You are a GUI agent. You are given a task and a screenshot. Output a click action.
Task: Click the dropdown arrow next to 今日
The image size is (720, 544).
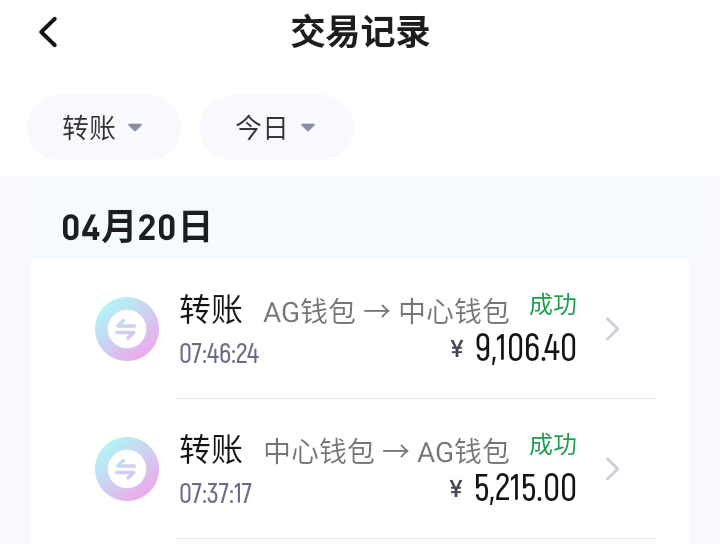(308, 128)
